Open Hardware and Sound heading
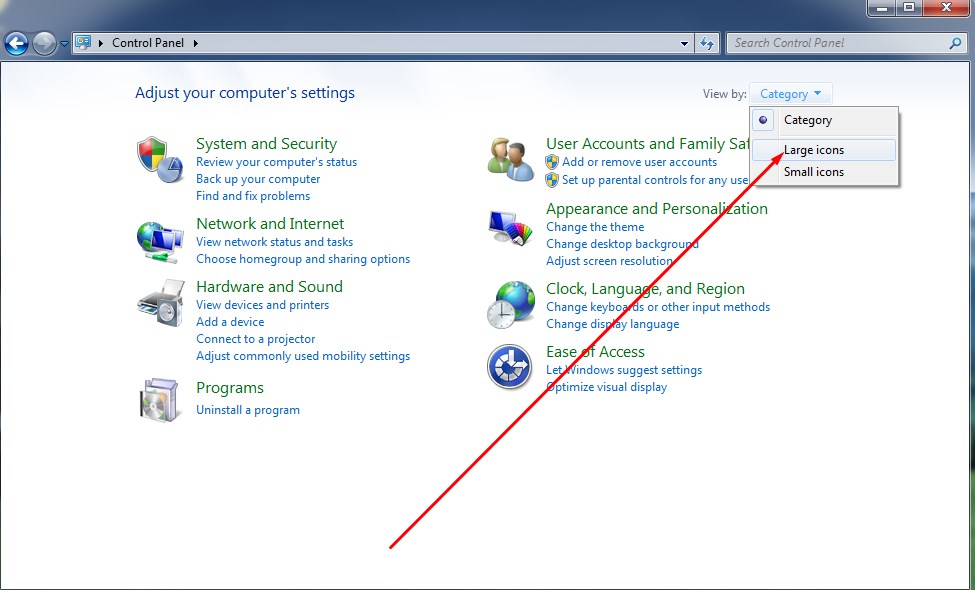This screenshot has width=975, height=590. (269, 287)
